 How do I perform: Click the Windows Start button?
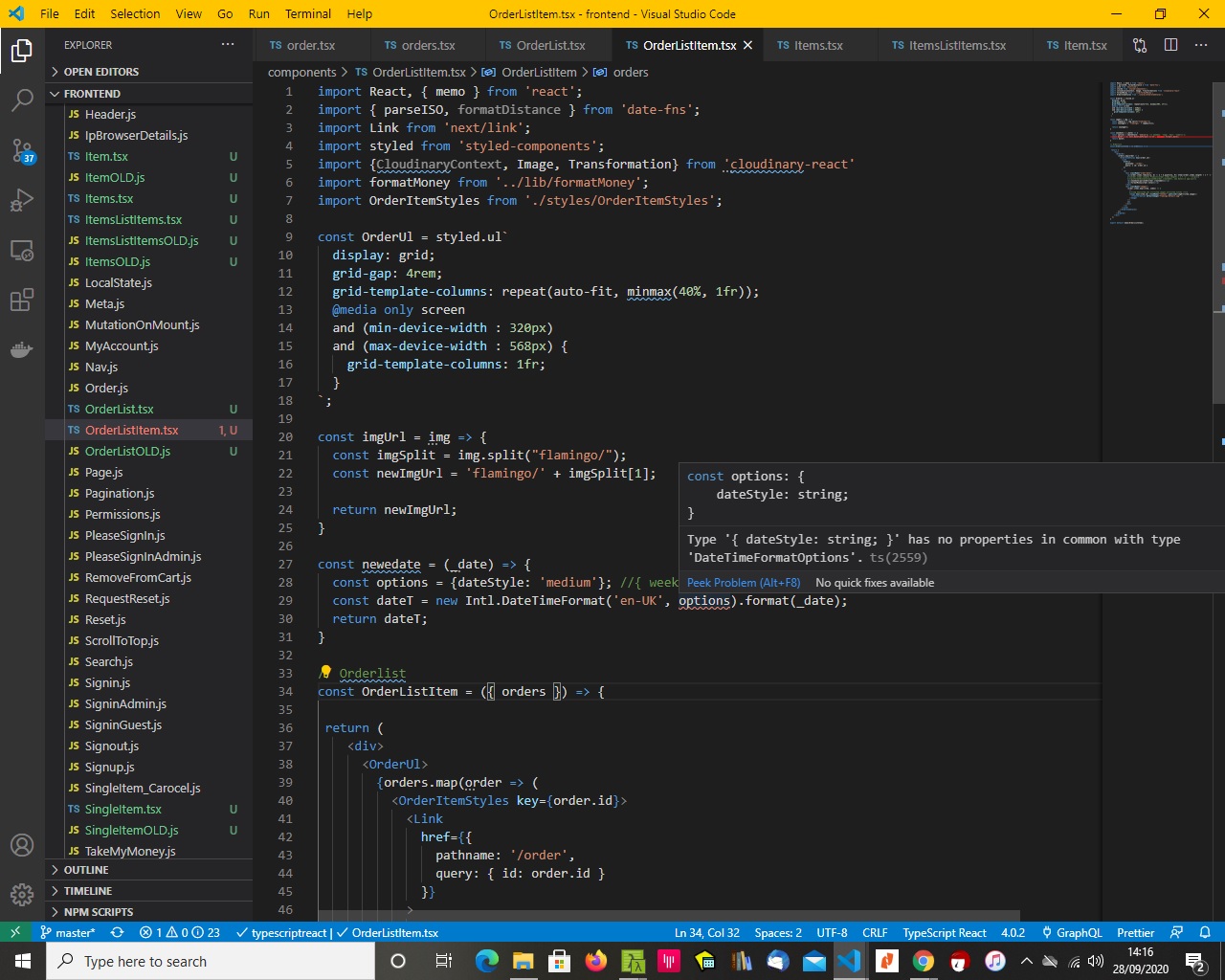click(23, 961)
